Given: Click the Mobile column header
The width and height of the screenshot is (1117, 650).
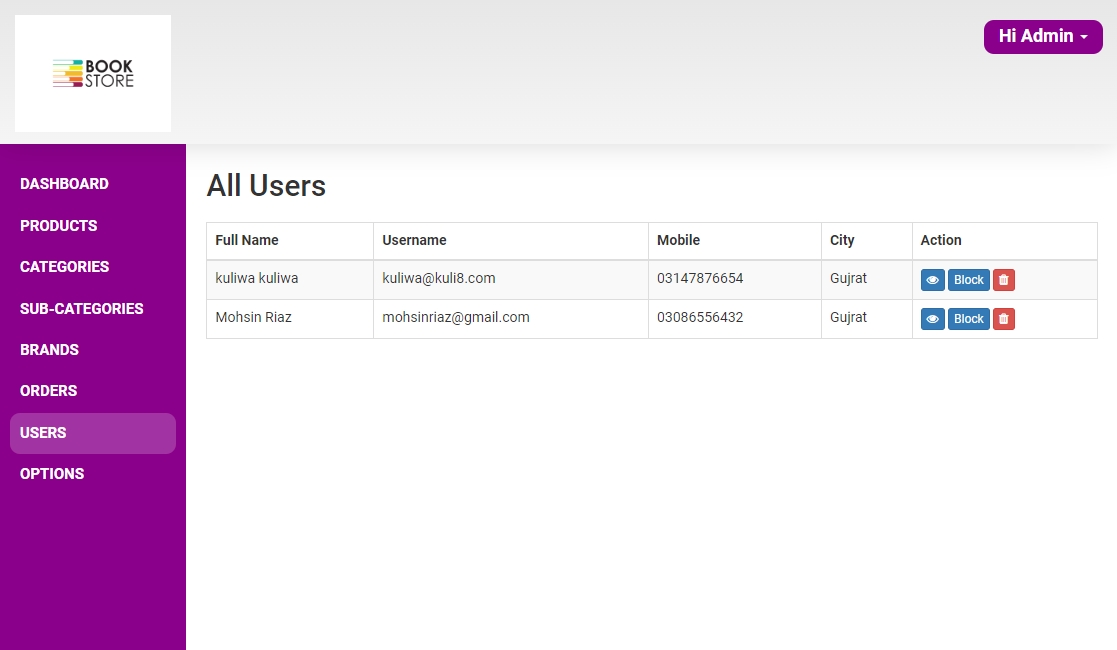Looking at the screenshot, I should point(678,240).
